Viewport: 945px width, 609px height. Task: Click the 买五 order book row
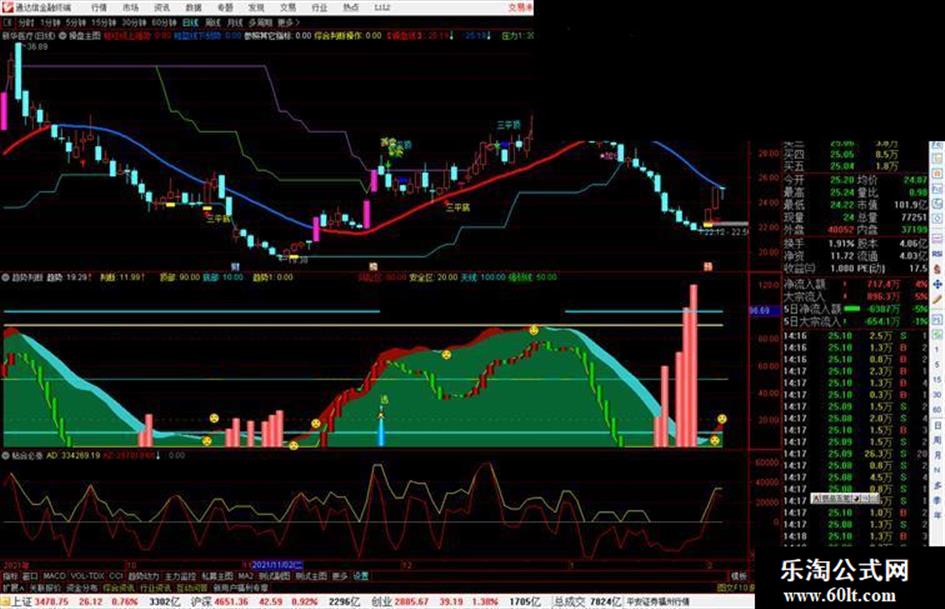click(841, 166)
